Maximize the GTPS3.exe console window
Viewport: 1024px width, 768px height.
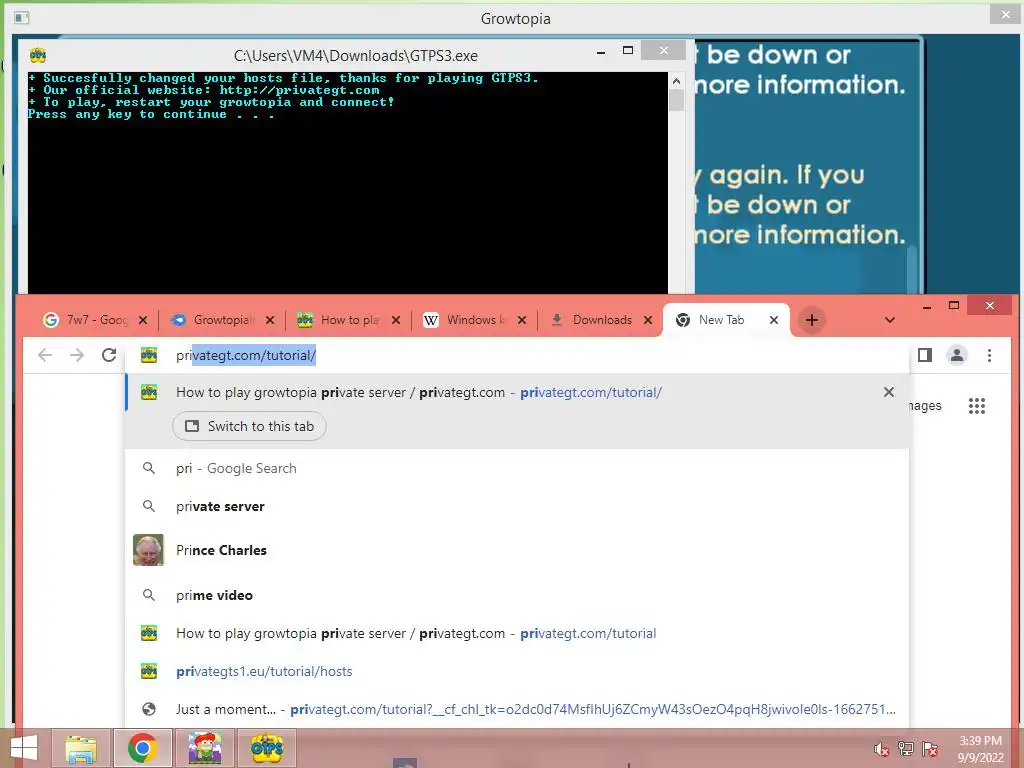[x=628, y=50]
